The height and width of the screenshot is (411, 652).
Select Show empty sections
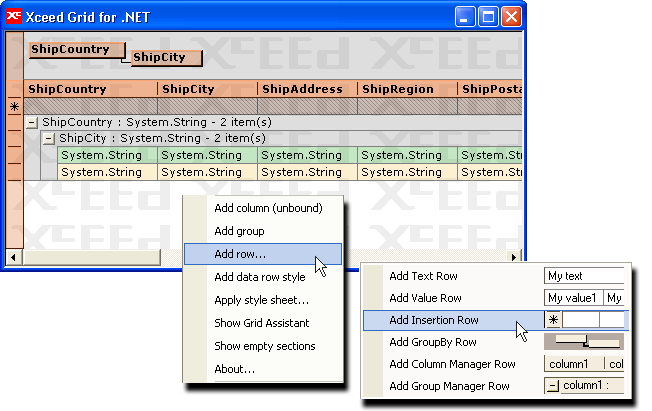coord(263,346)
